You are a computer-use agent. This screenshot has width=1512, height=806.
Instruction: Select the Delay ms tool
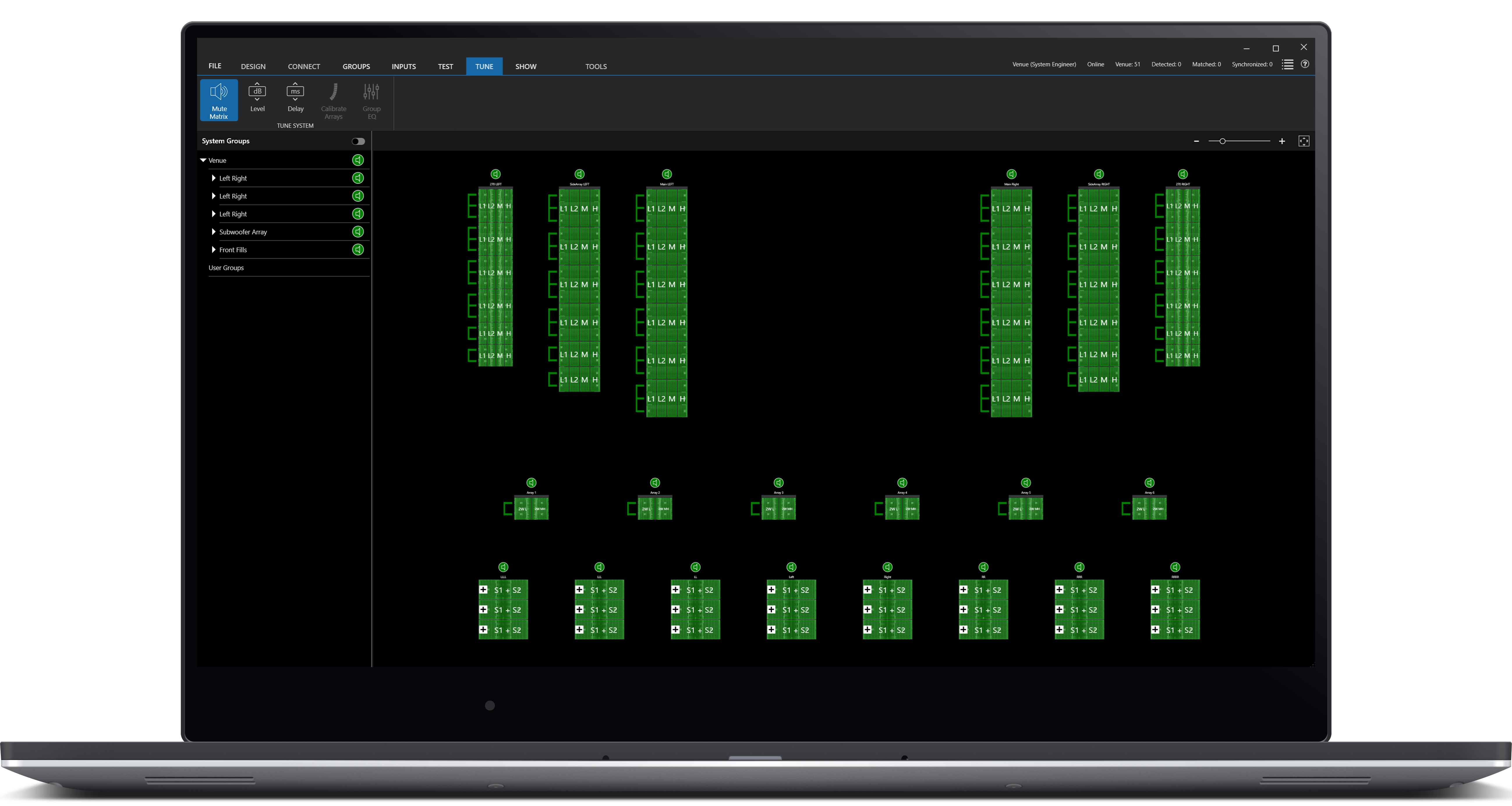[295, 98]
